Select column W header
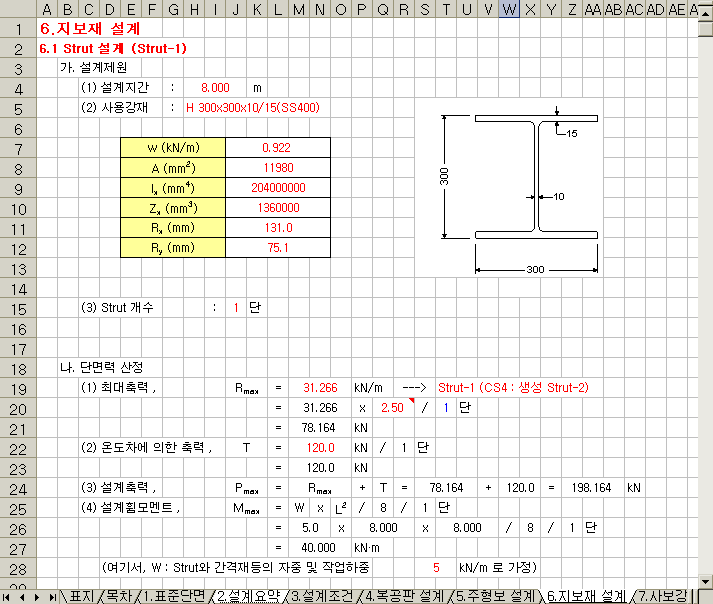 [x=508, y=9]
